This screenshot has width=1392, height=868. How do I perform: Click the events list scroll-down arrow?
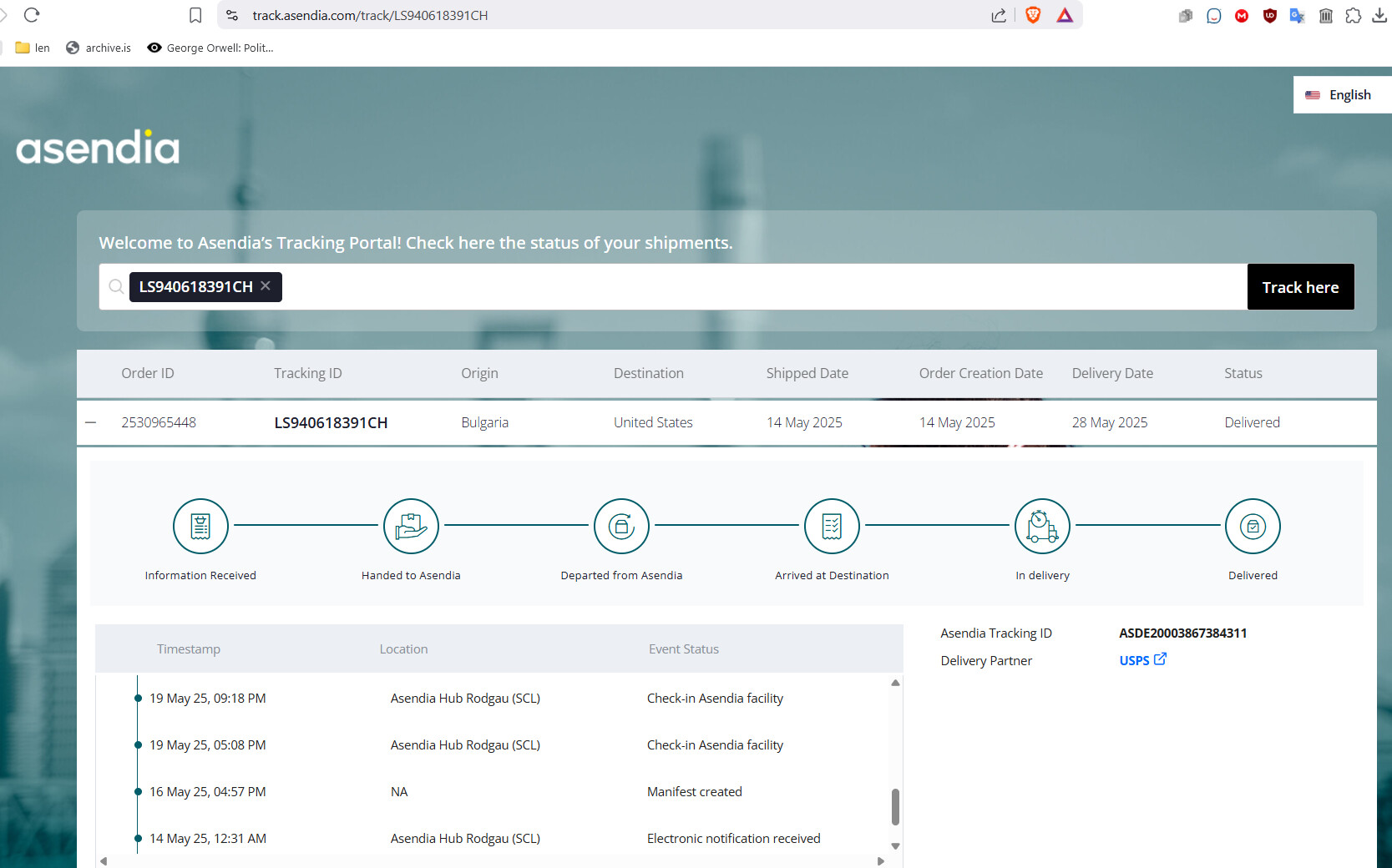(895, 845)
